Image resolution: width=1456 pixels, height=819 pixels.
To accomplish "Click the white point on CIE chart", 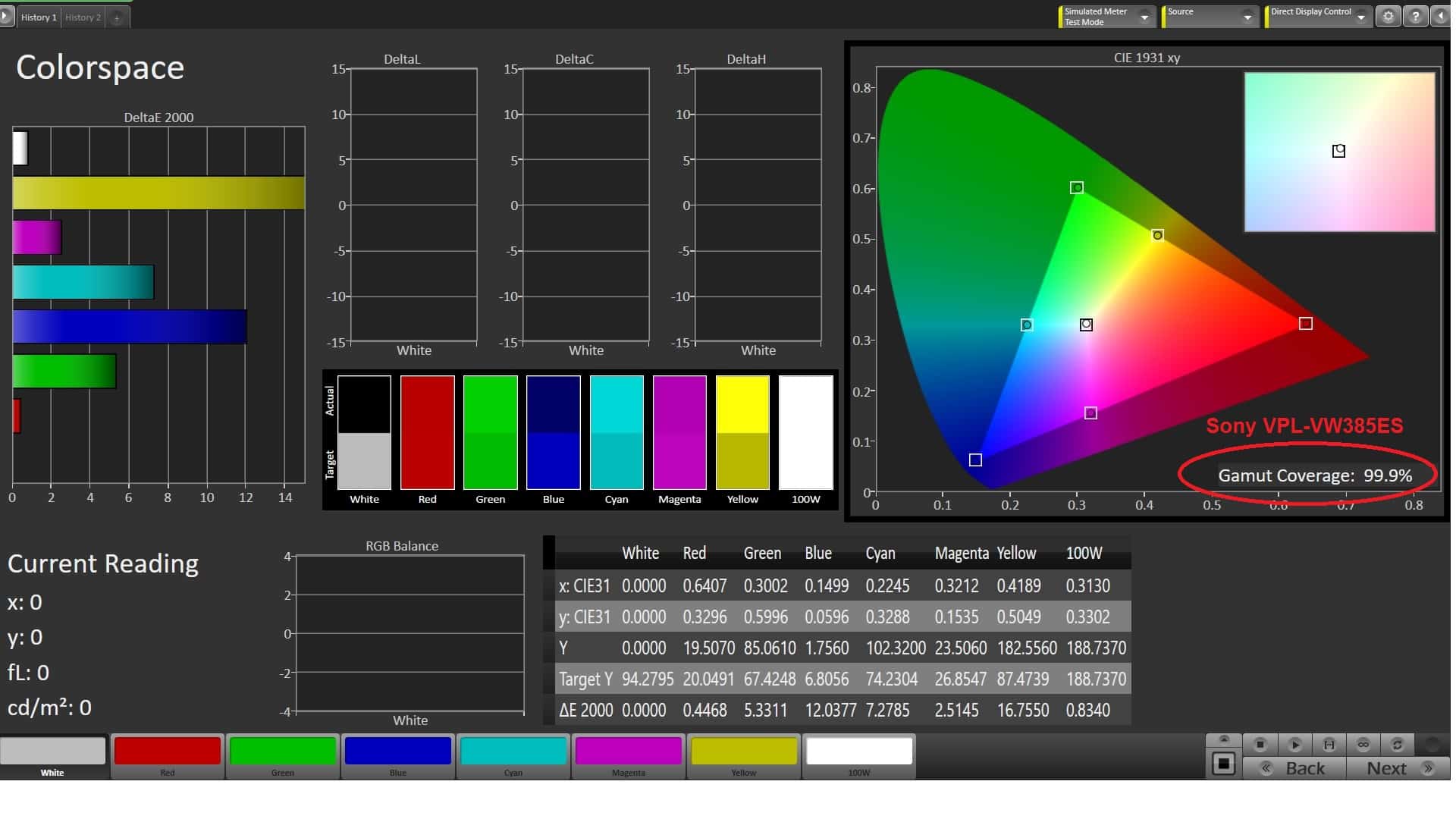I will tap(1086, 325).
